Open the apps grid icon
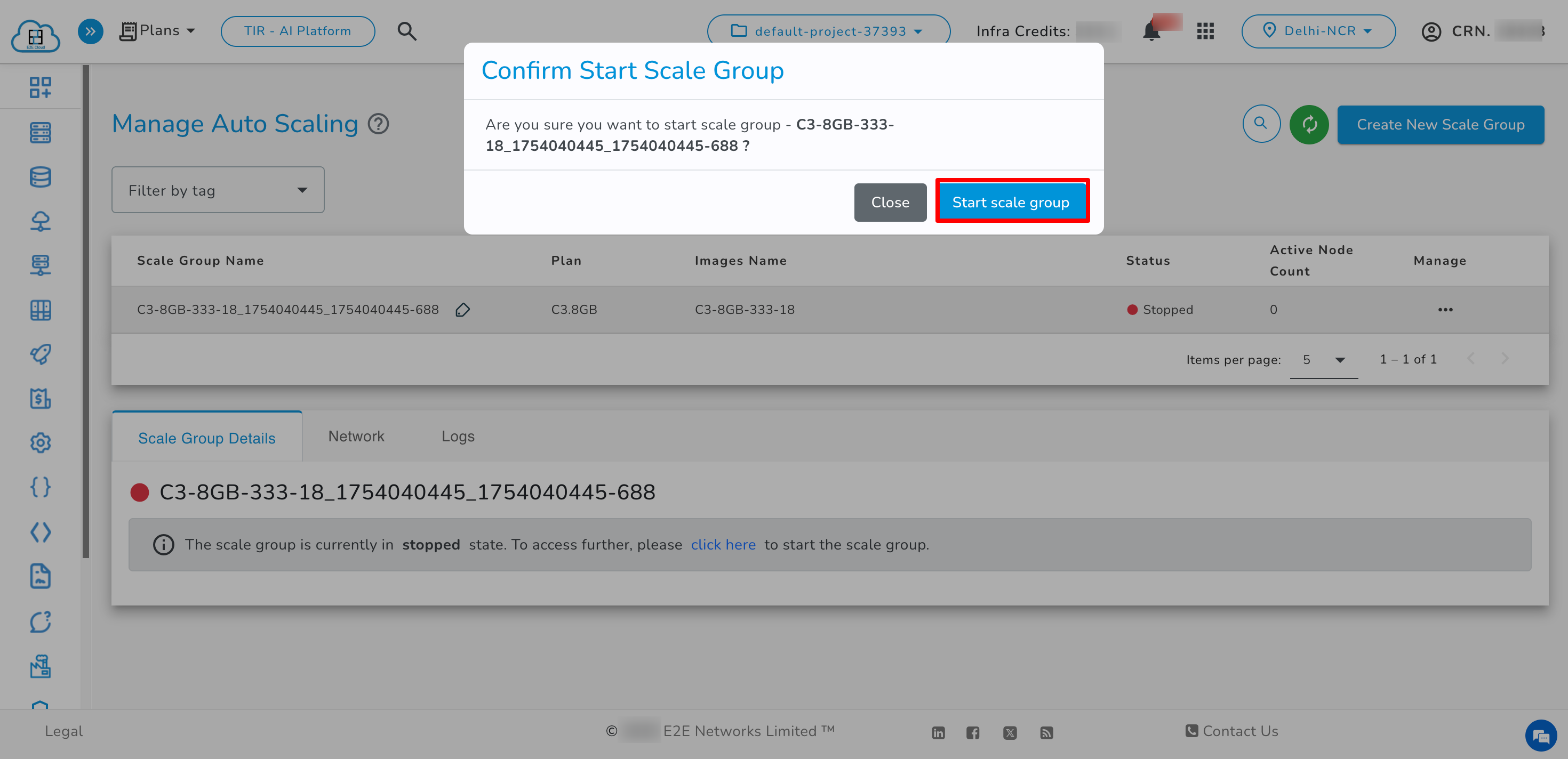The image size is (1568, 759). pyautogui.click(x=1205, y=31)
